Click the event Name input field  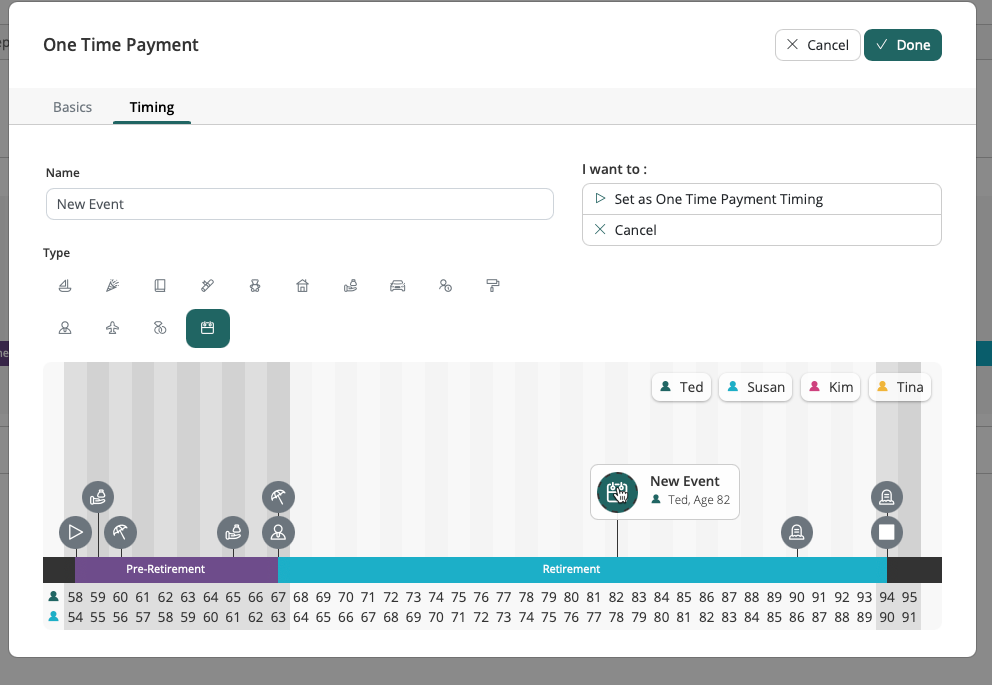click(x=300, y=204)
